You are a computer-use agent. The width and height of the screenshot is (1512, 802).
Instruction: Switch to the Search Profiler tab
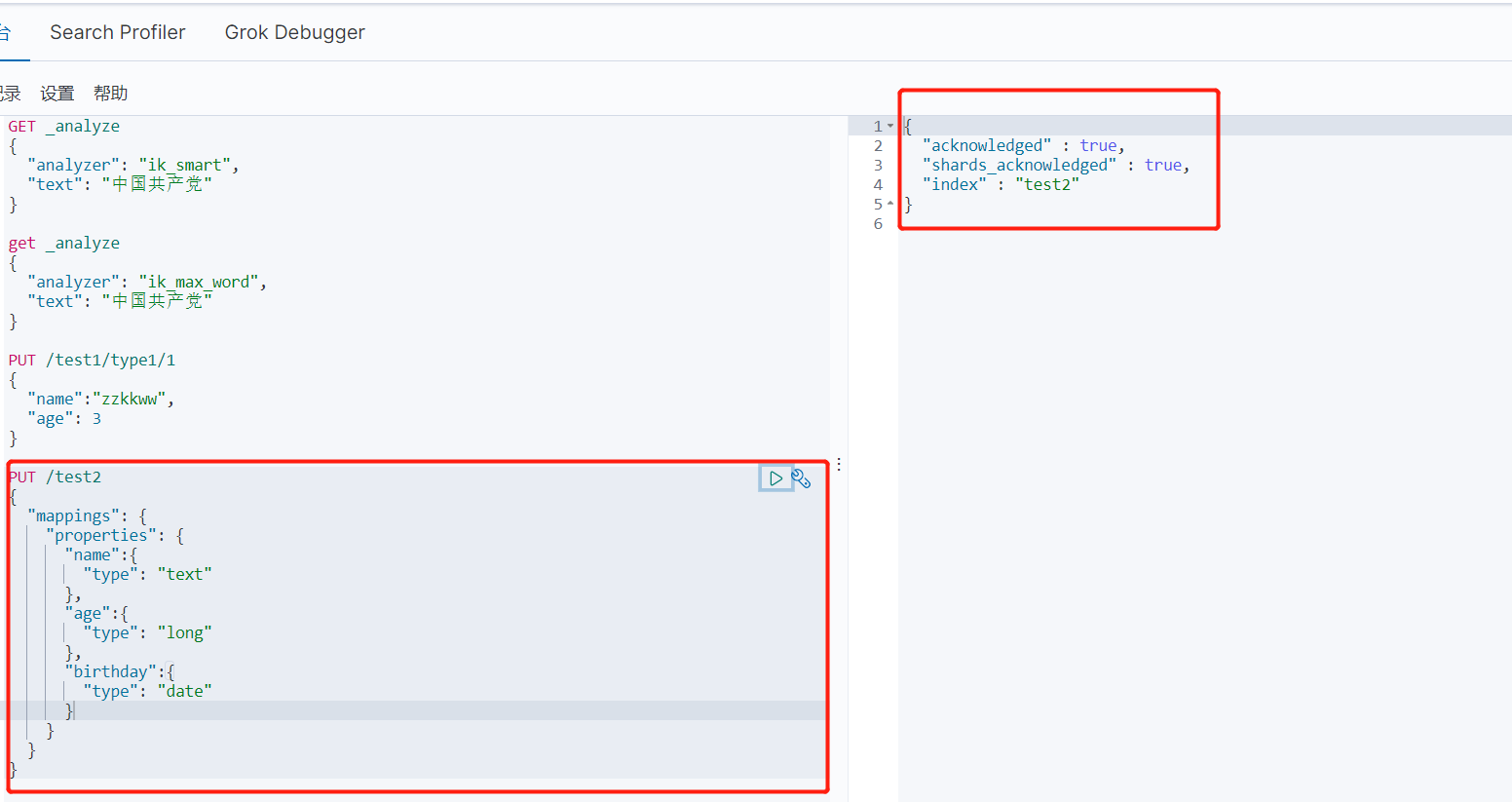point(118,32)
